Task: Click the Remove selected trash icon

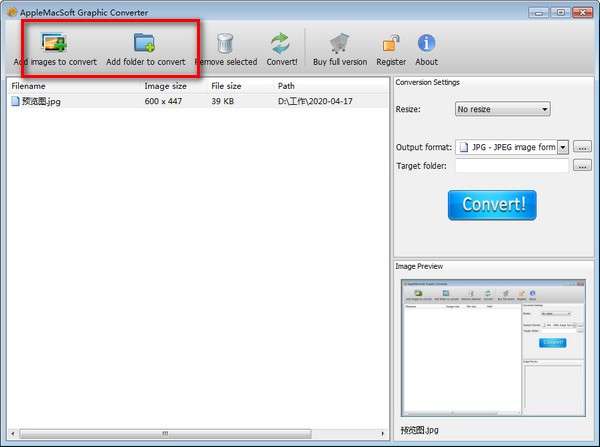Action: point(225,43)
